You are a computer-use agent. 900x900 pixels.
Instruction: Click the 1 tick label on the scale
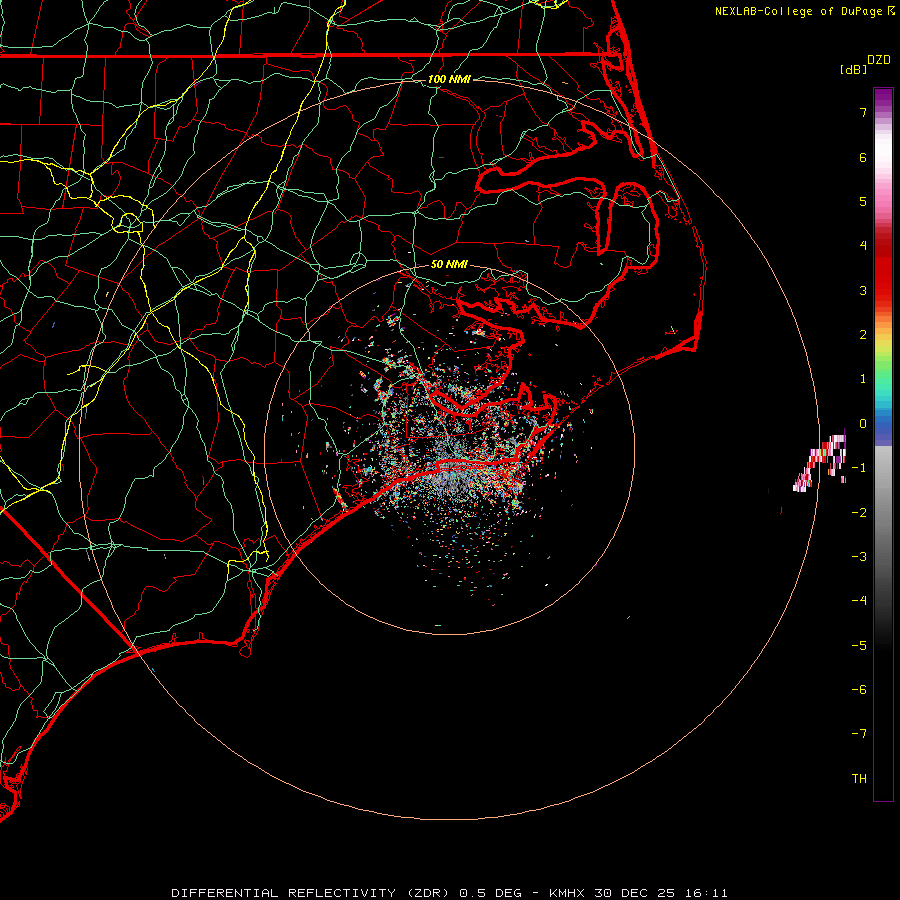863,379
